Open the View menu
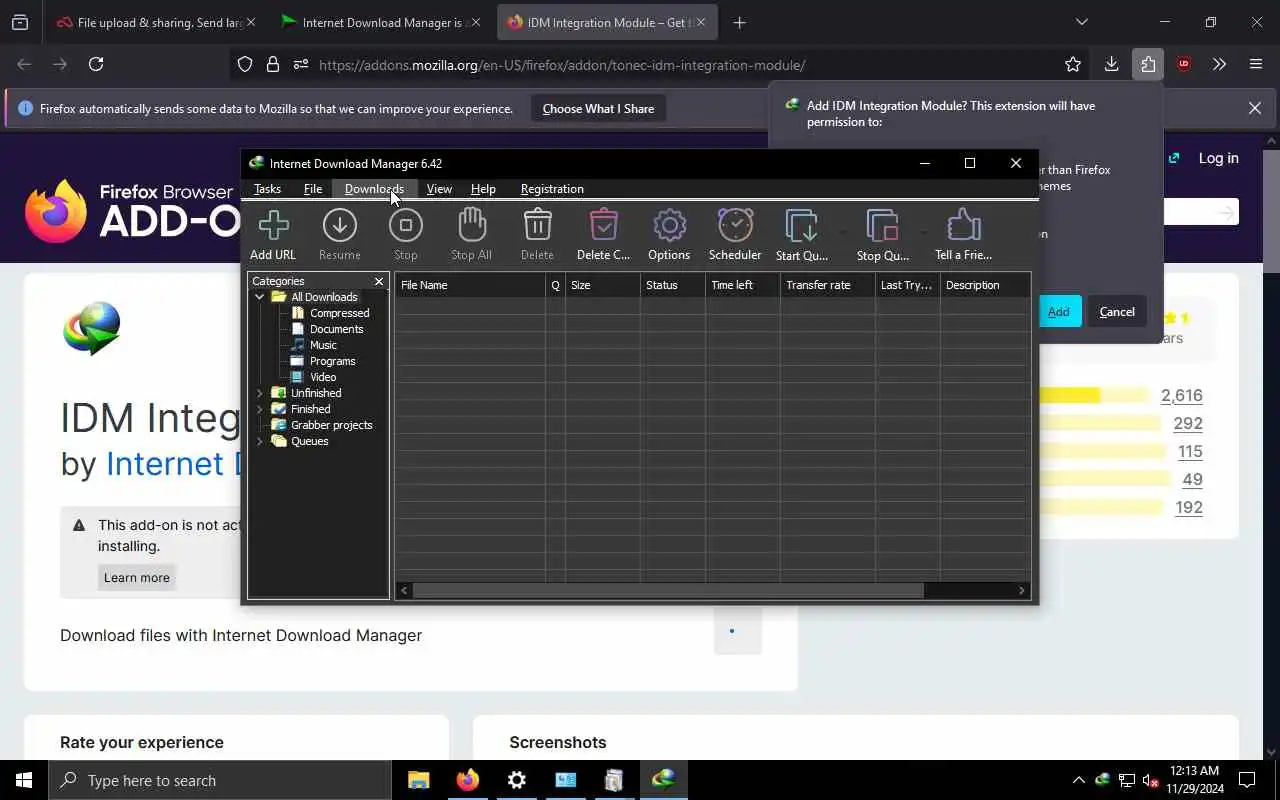Viewport: 1280px width, 800px height. click(439, 189)
